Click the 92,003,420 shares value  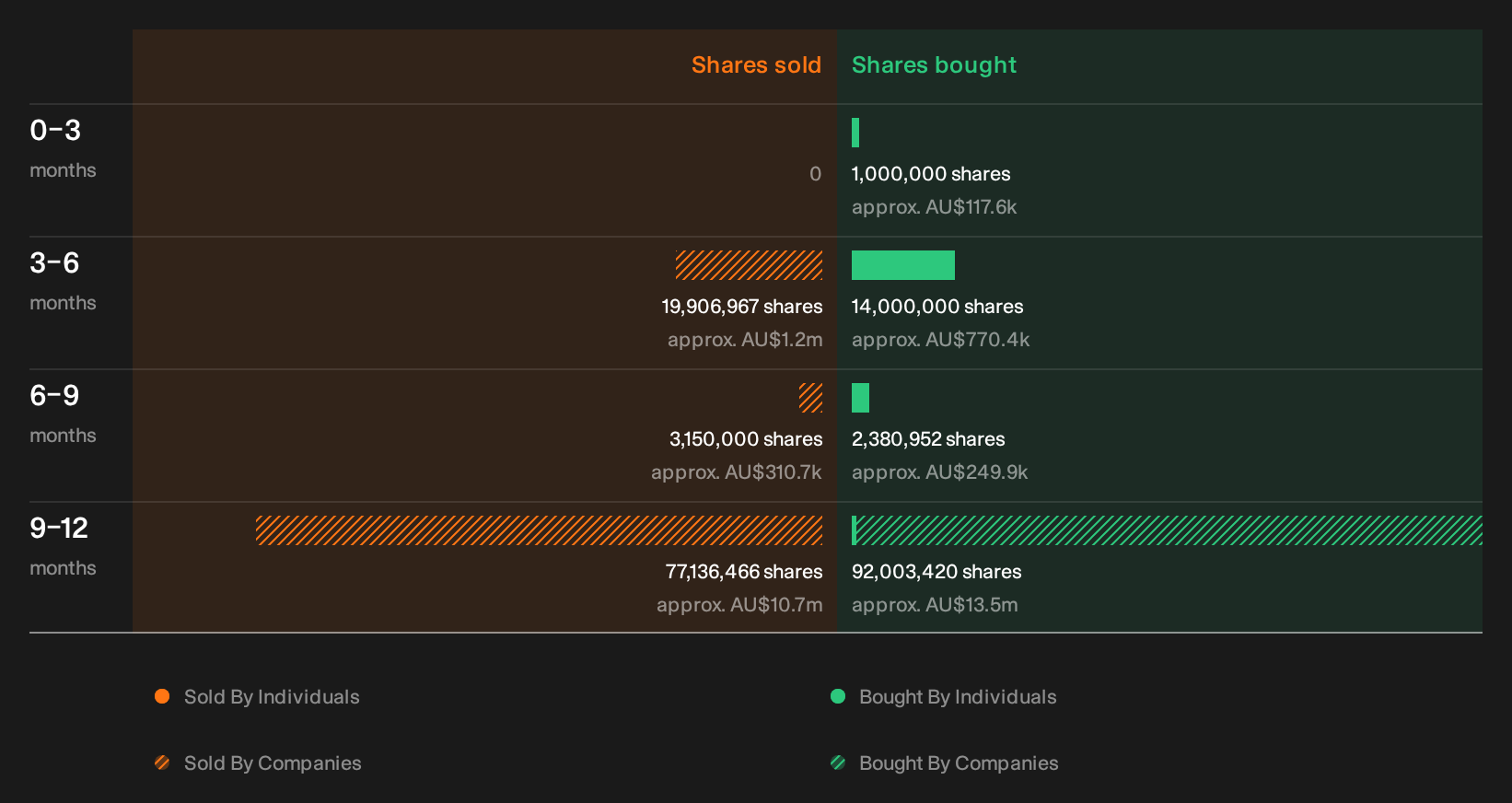coord(936,572)
